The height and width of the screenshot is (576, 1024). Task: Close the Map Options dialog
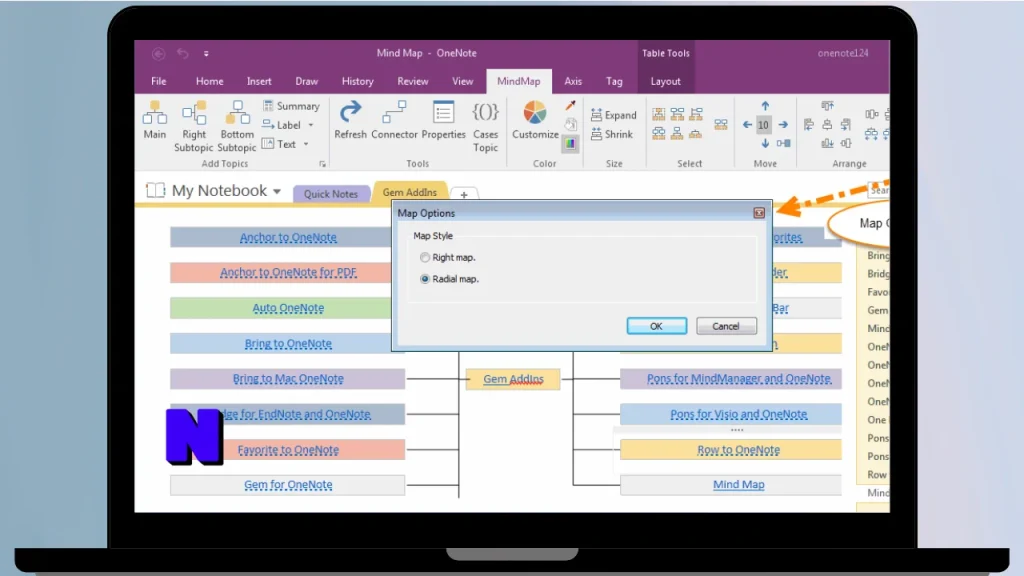[x=759, y=213]
